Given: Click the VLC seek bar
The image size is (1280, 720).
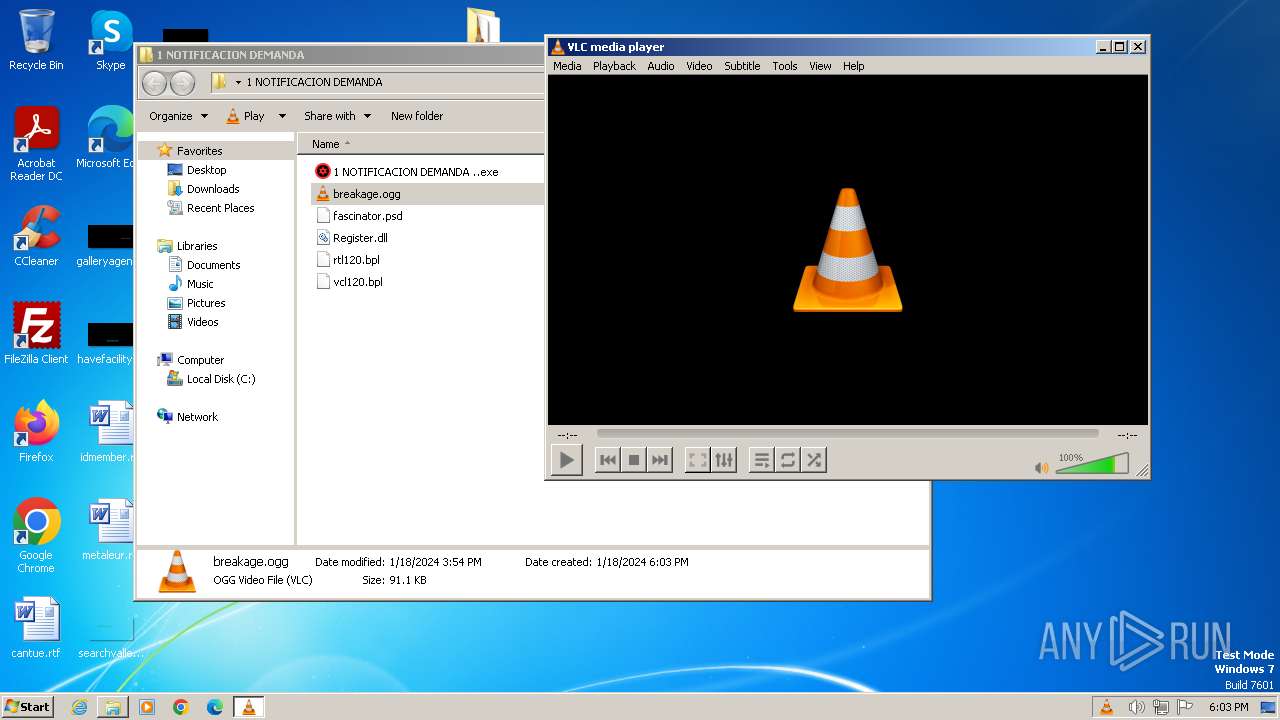Looking at the screenshot, I should (x=847, y=434).
